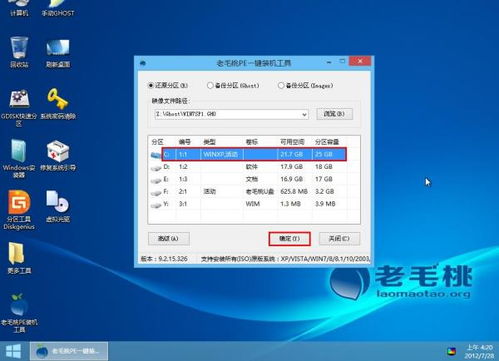Open the 手动GHOST desktop shortcut
The image size is (499, 361).
[58, 9]
